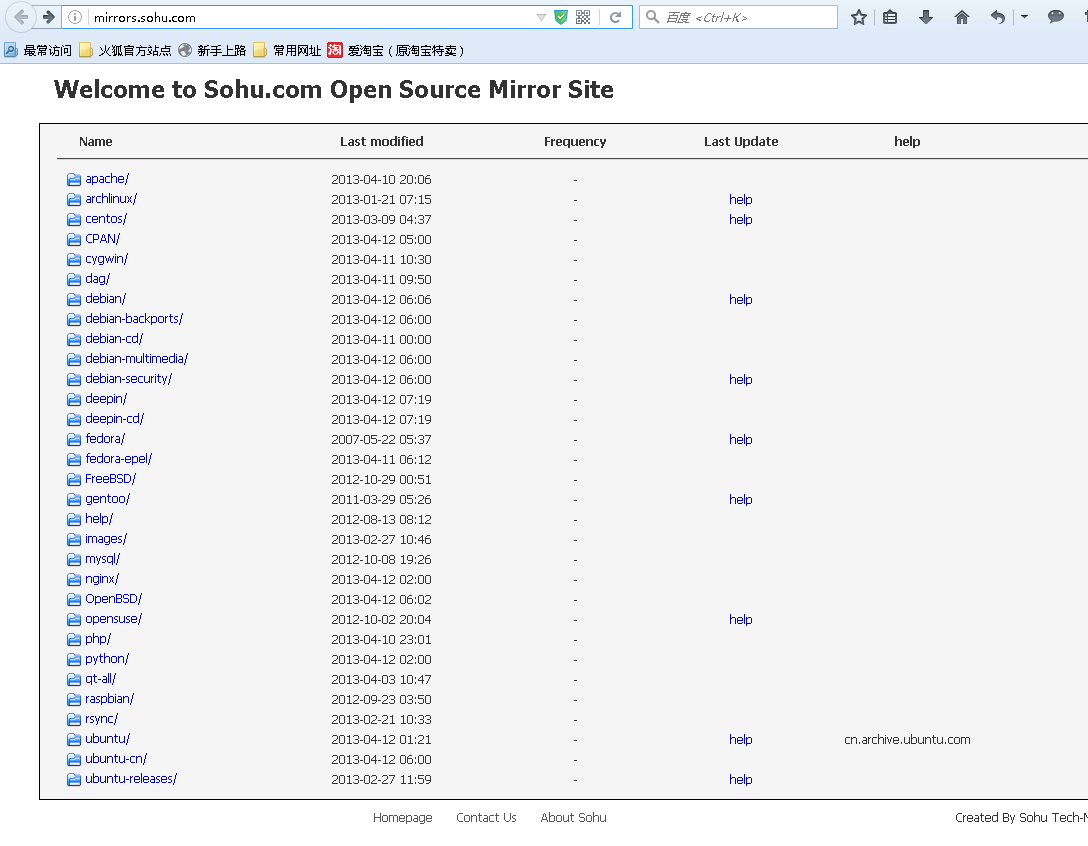Click folder icon beside deepin-cd/

[74, 419]
